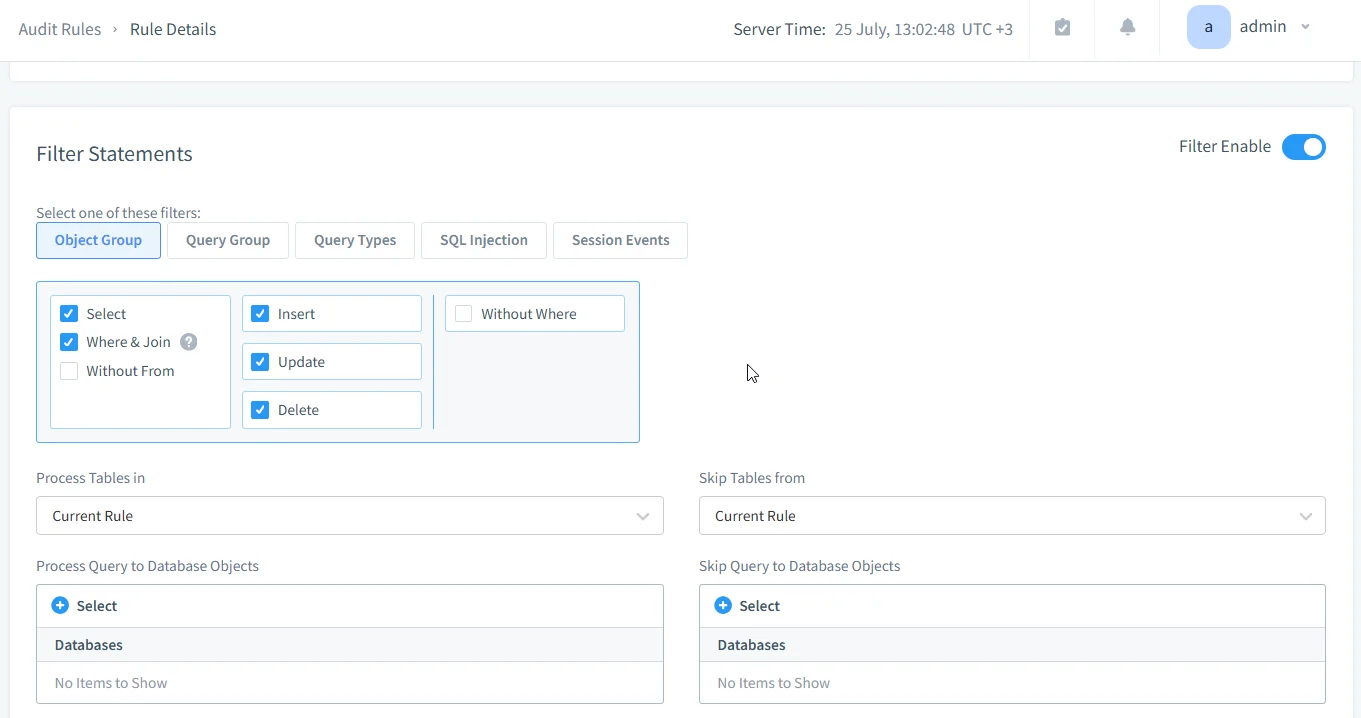Click the Where & Join help icon

tap(188, 342)
